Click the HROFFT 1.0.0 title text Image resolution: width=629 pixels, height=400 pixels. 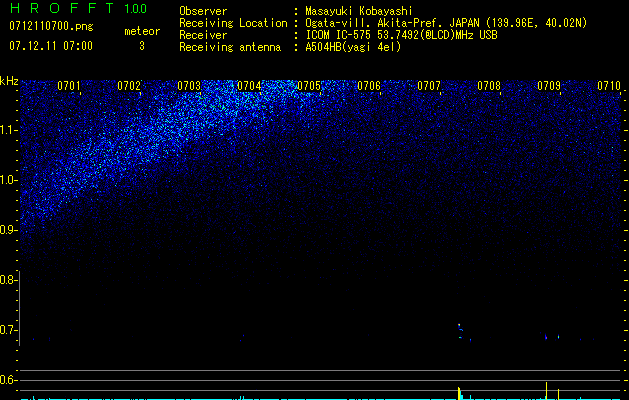coord(78,8)
